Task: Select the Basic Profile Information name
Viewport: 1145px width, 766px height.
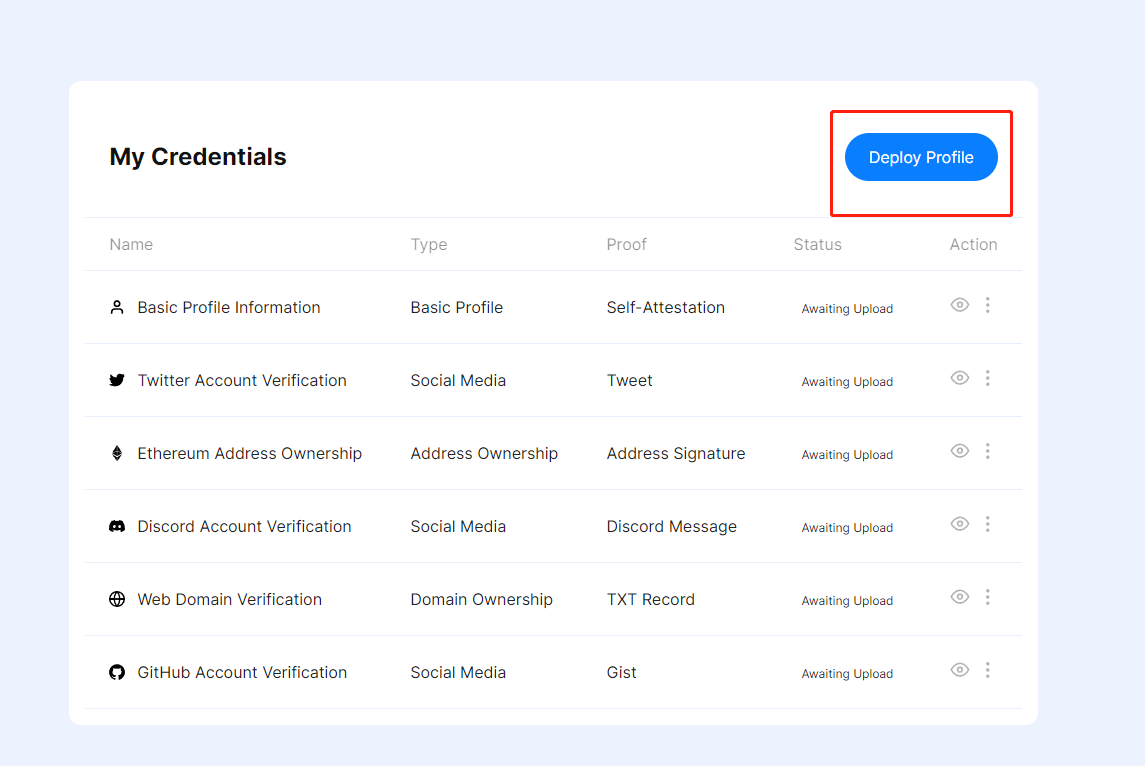Action: (x=229, y=307)
